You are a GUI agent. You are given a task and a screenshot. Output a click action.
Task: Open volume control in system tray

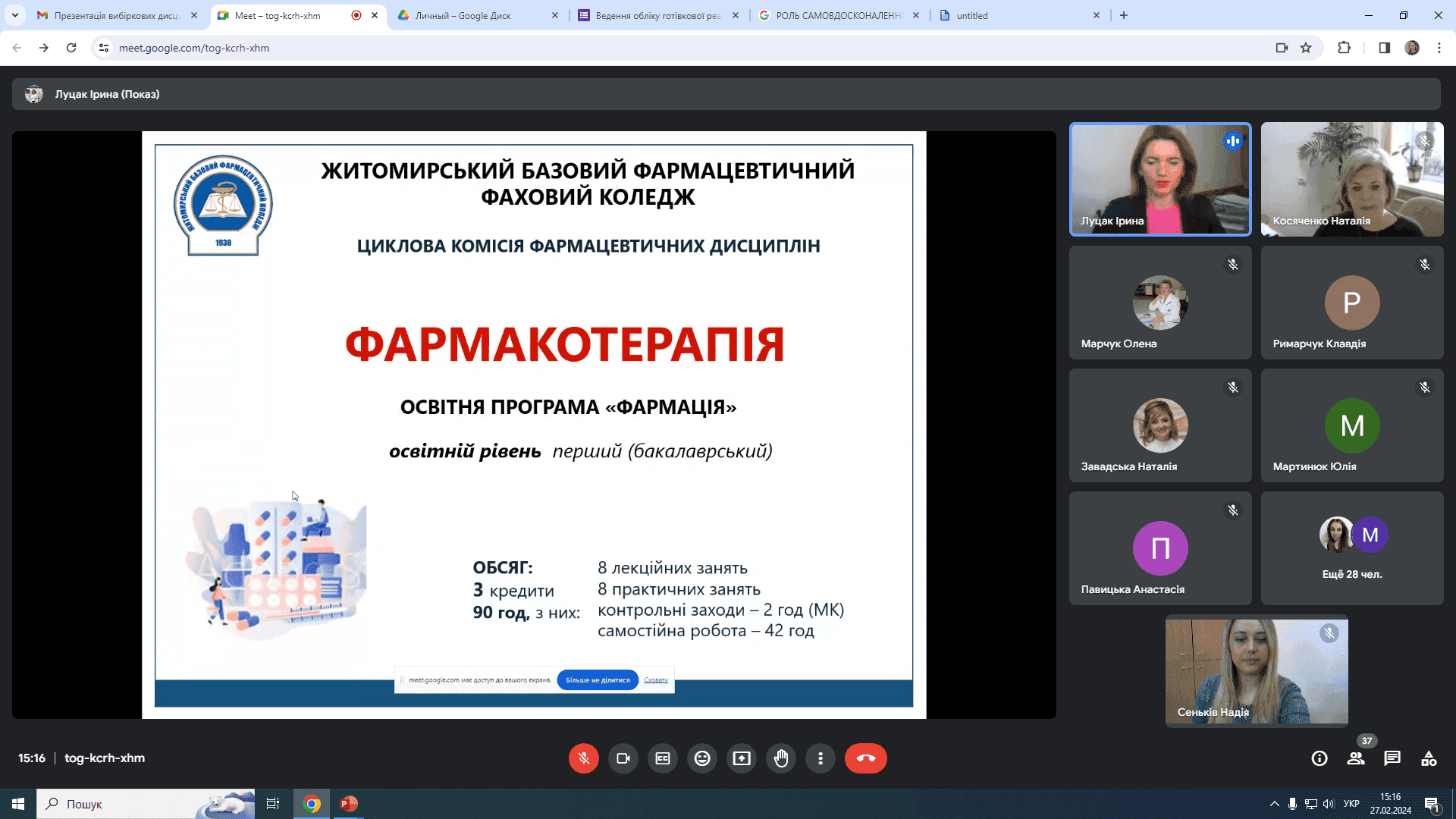1329,804
